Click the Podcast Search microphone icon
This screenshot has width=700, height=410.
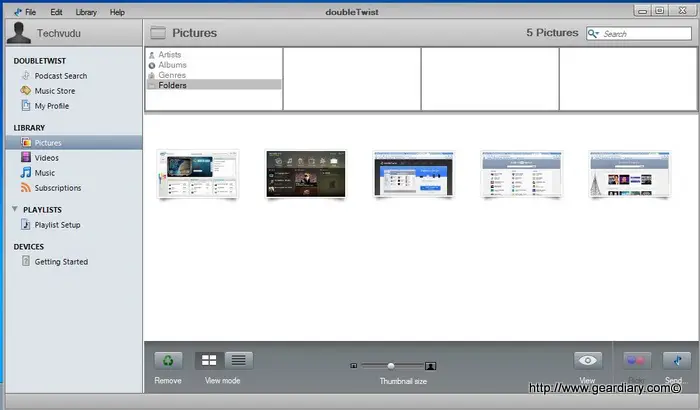26,75
